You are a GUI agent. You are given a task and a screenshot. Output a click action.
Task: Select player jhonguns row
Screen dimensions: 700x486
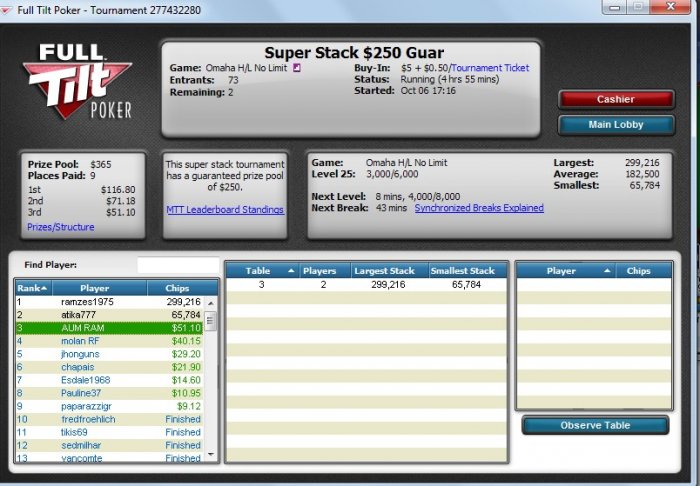click(109, 354)
